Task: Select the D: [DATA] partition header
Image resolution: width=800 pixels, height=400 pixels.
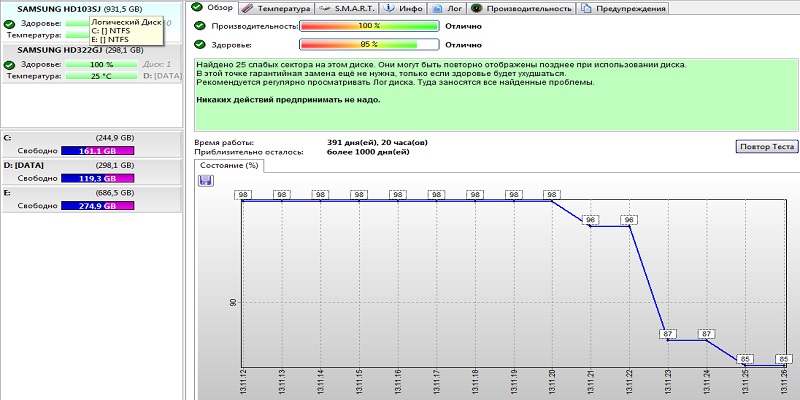Action: click(91, 165)
